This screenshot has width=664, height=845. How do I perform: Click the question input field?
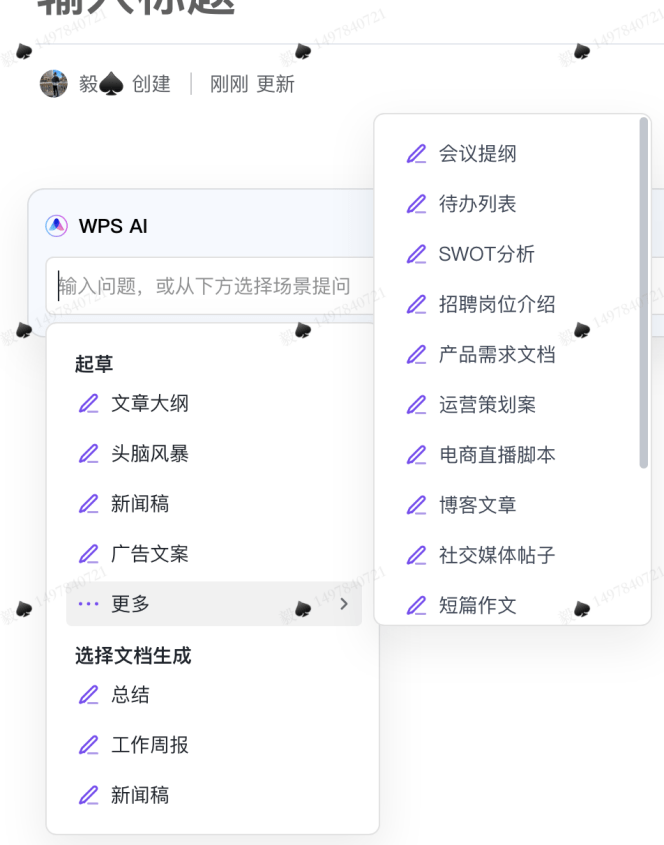click(200, 286)
